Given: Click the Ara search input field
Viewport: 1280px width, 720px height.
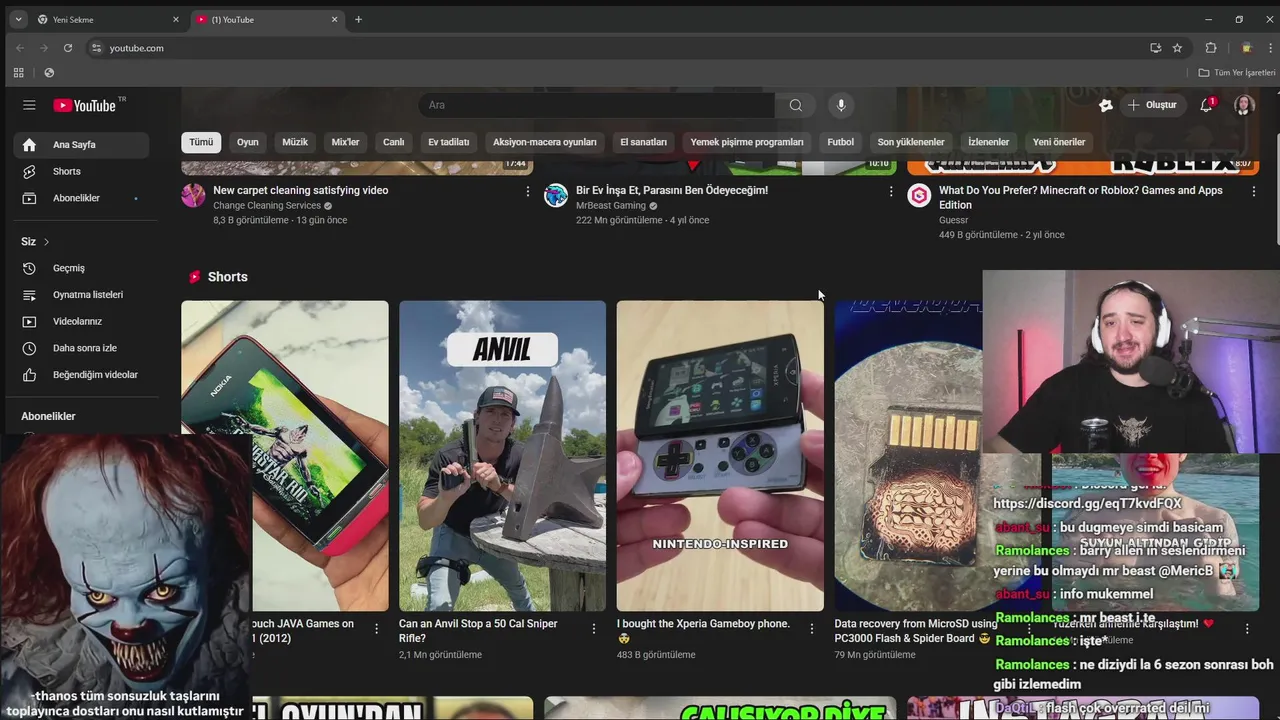Looking at the screenshot, I should tap(597, 105).
